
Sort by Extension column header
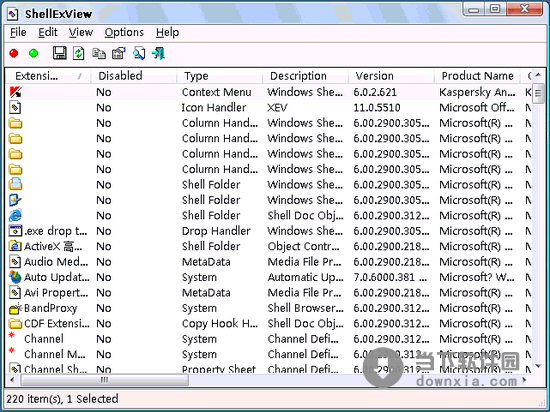point(48,76)
